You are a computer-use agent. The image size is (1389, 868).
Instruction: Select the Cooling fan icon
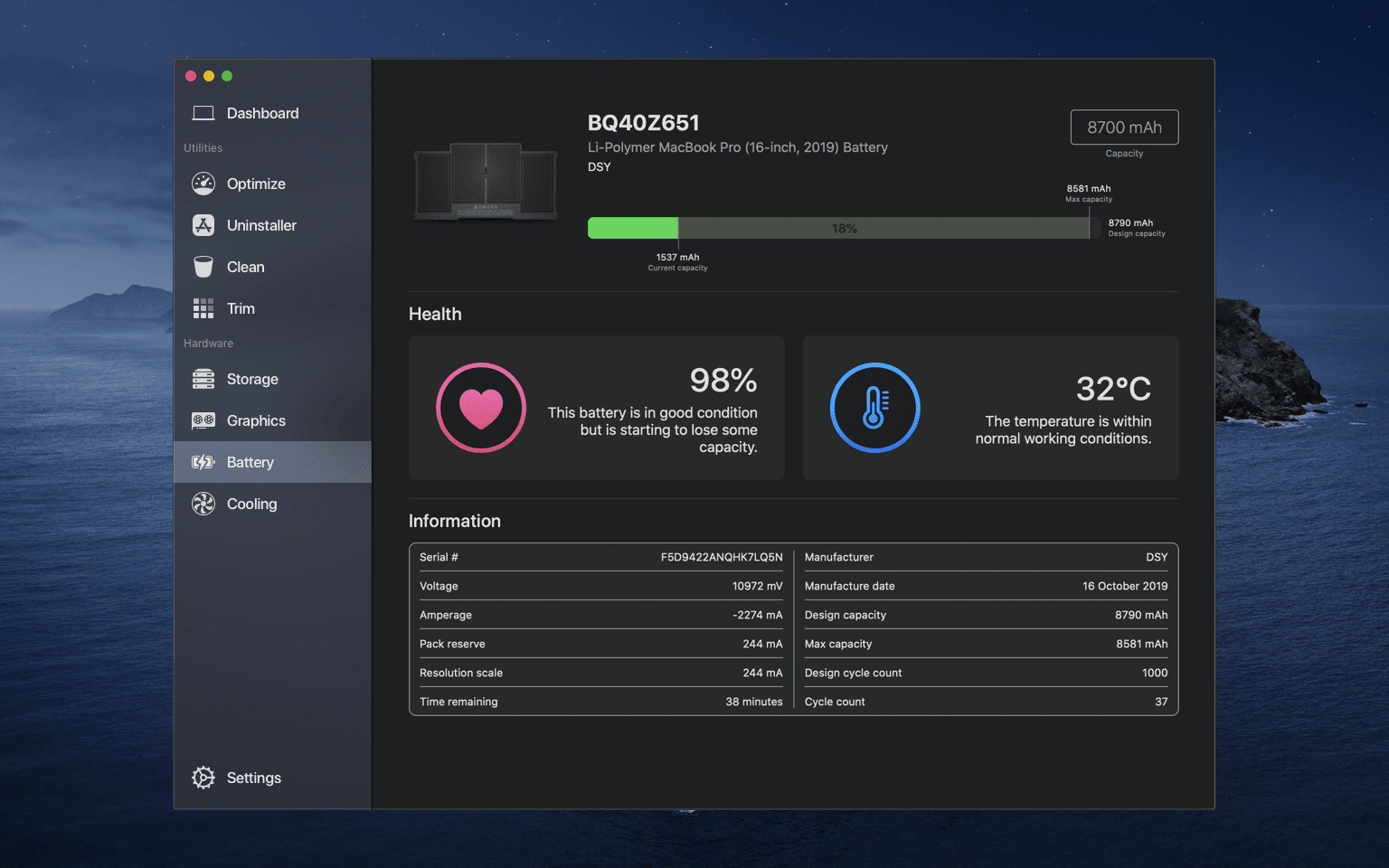coord(203,504)
